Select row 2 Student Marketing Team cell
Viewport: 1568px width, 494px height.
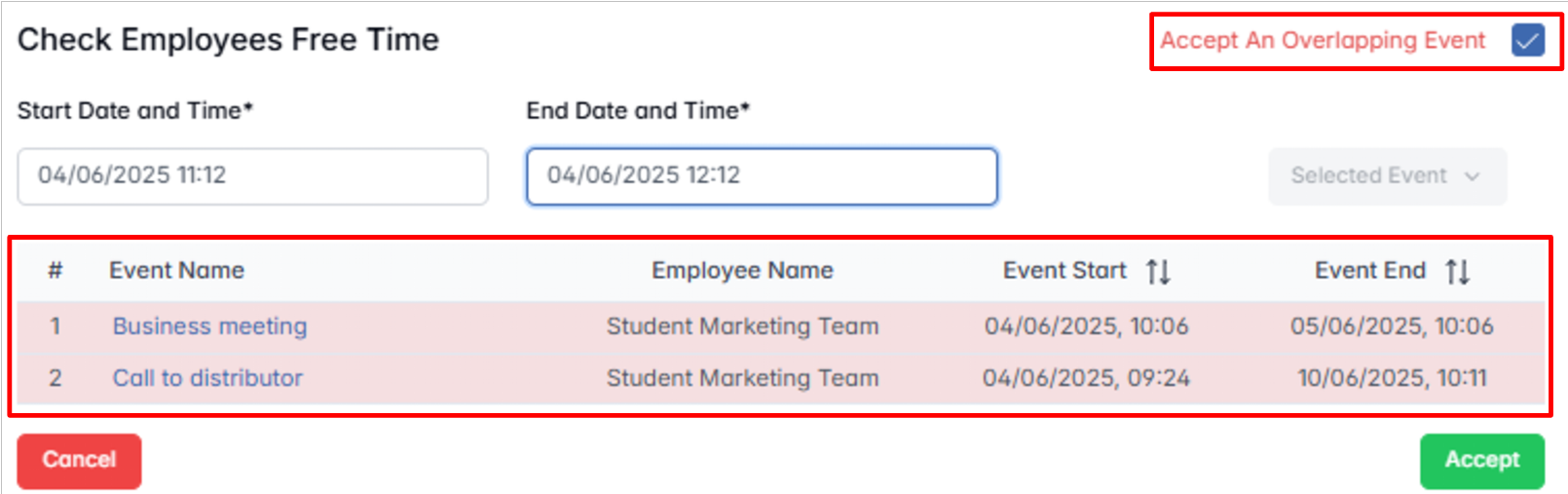[742, 378]
